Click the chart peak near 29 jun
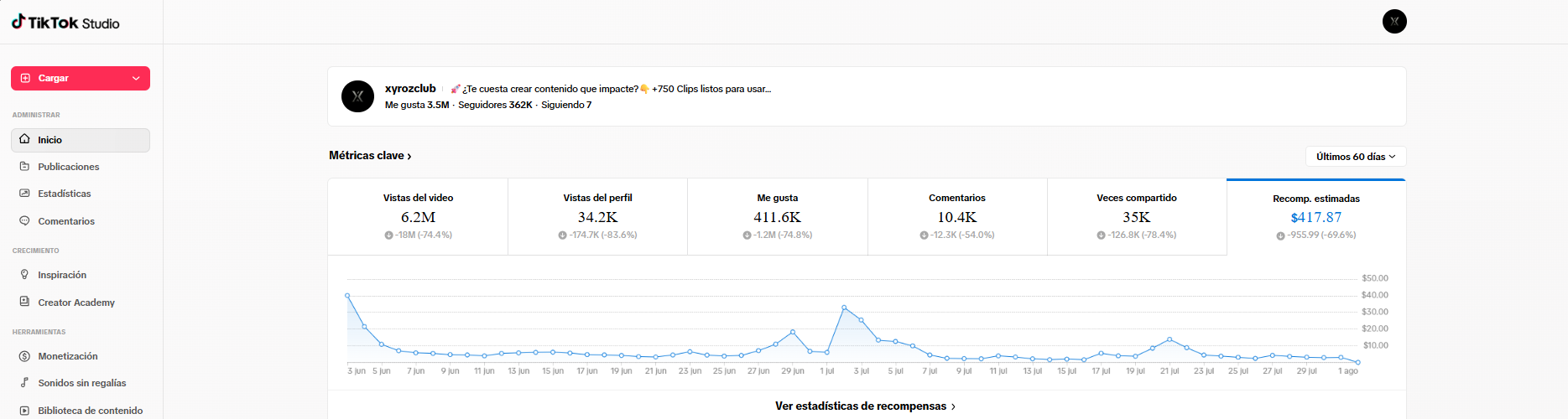Screen dimensions: 1568x419 [793, 332]
